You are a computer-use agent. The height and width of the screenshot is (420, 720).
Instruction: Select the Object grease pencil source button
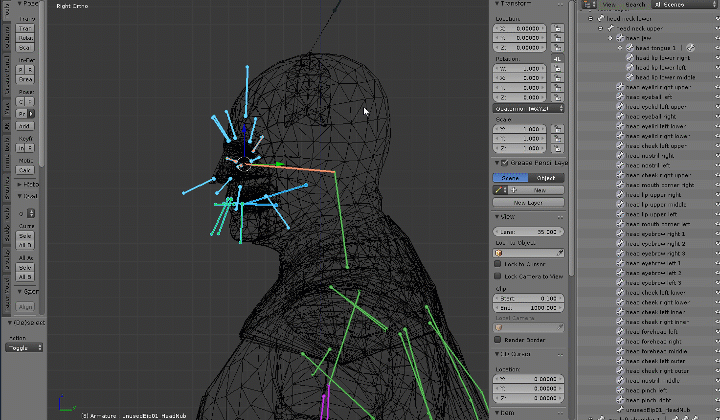(x=545, y=177)
